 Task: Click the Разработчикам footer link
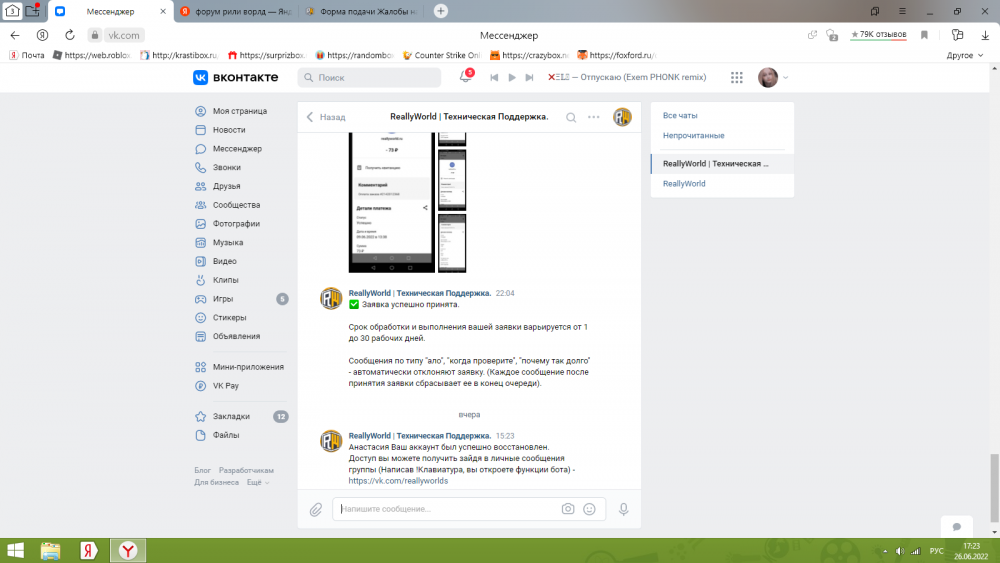(246, 471)
